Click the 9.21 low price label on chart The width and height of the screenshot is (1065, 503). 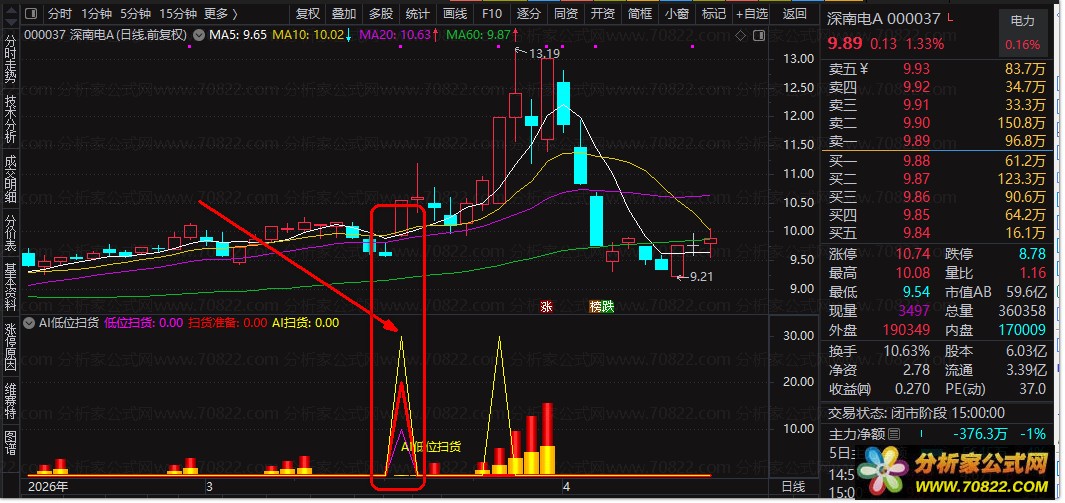701,277
